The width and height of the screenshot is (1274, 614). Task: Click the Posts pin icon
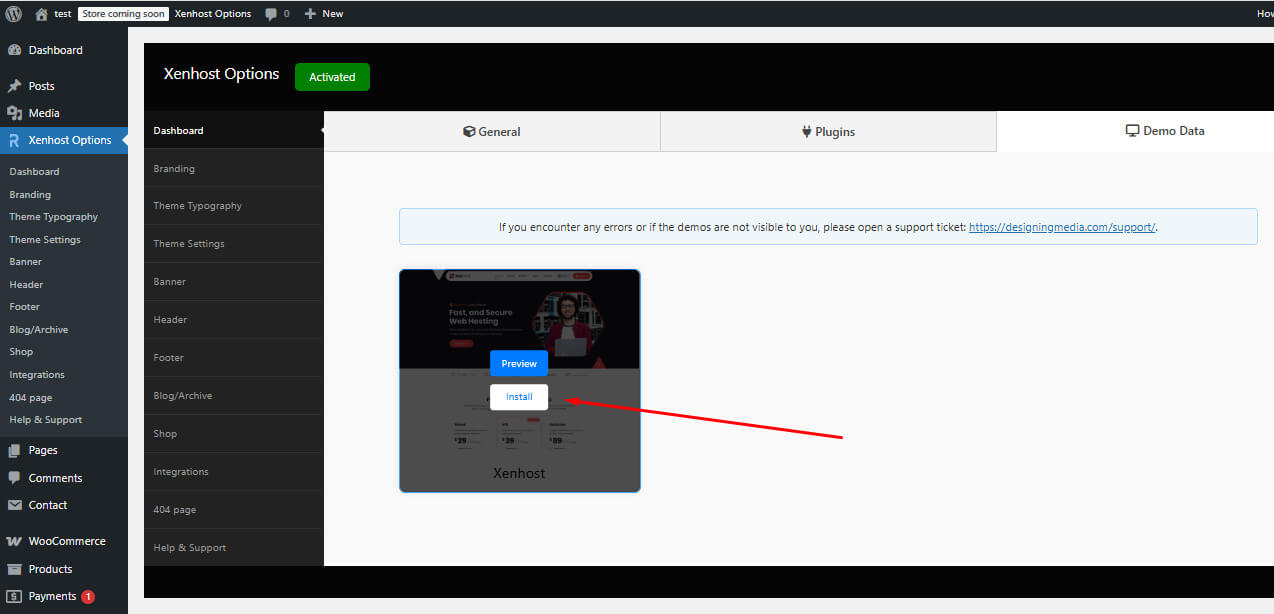point(14,86)
